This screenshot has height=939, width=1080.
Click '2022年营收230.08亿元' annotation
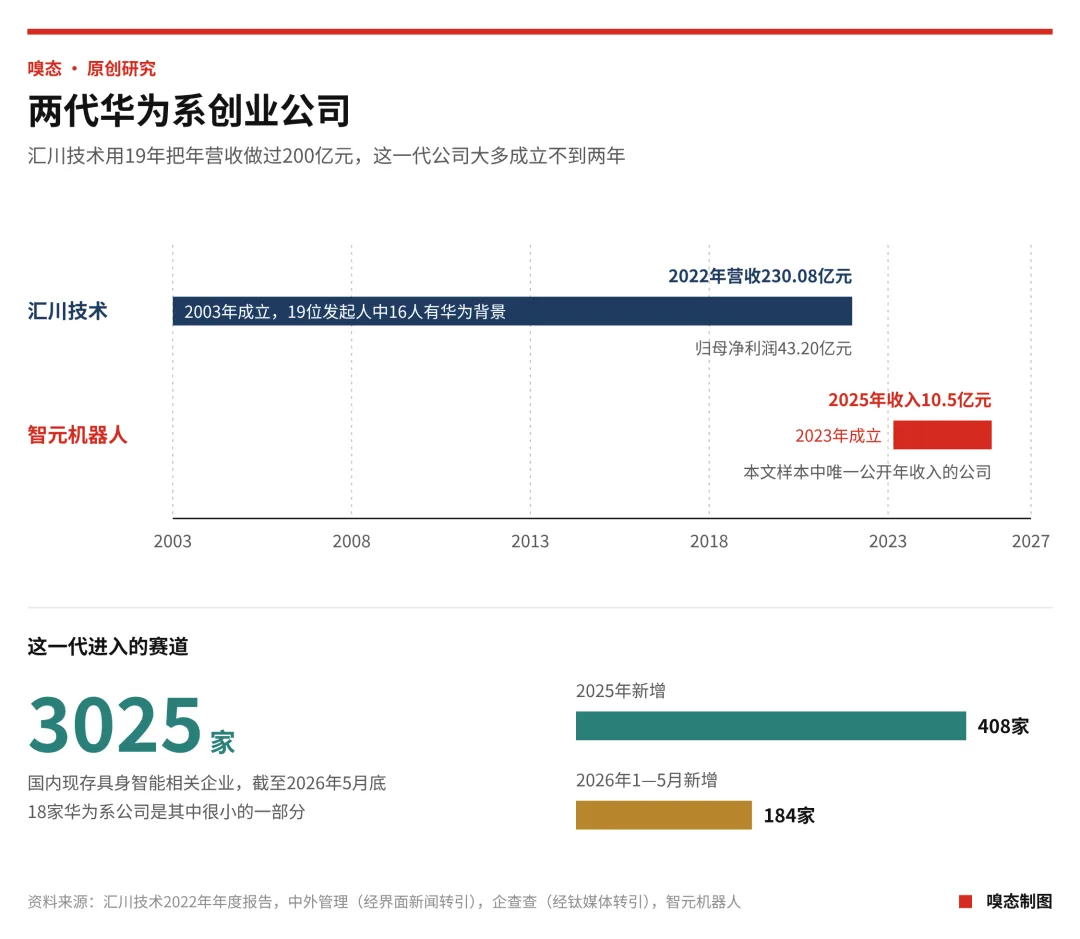(x=760, y=276)
